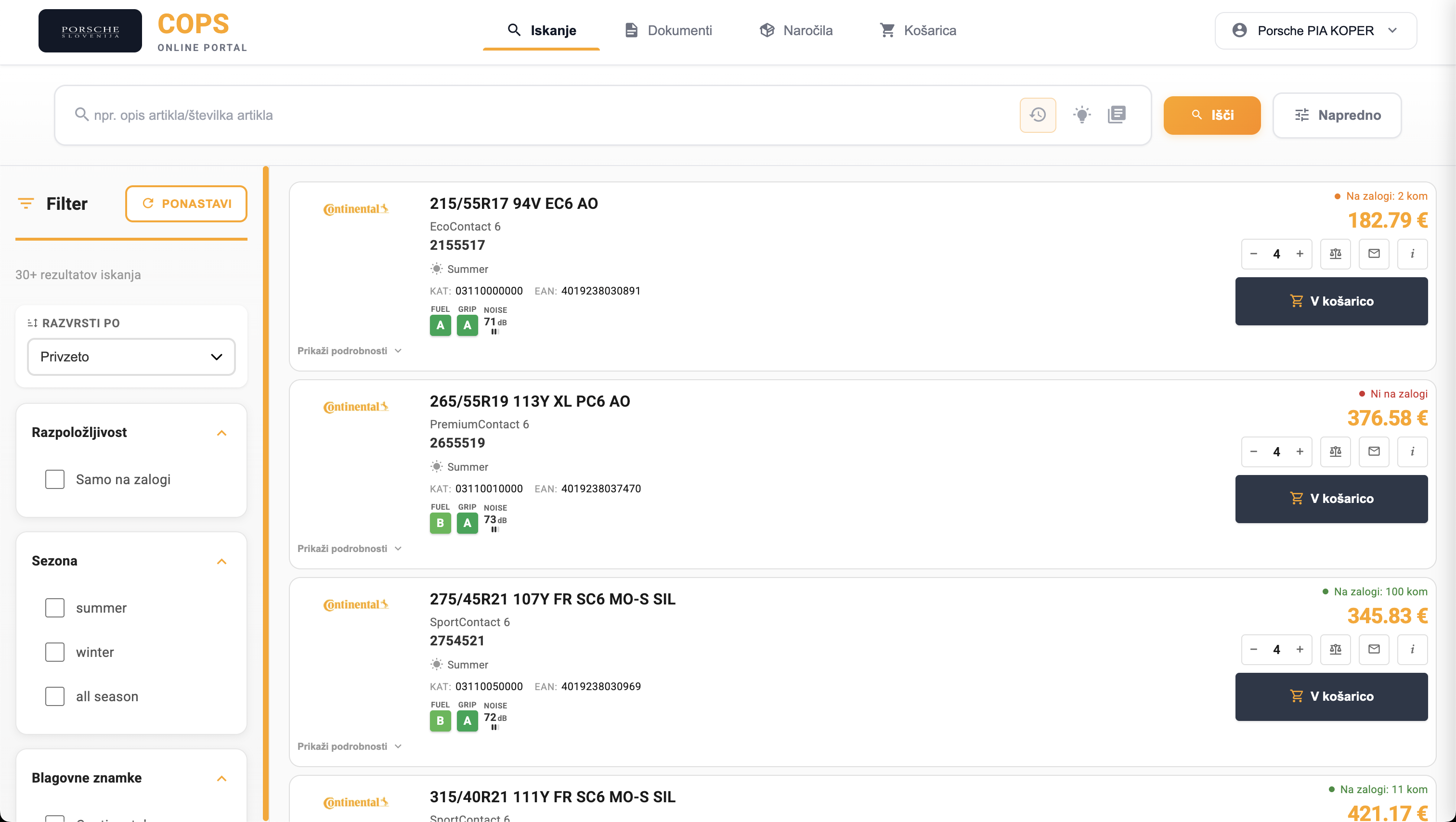The width and height of the screenshot is (1456, 822).
Task: Decrease quantity for 265/55R19 tire
Action: (1254, 451)
